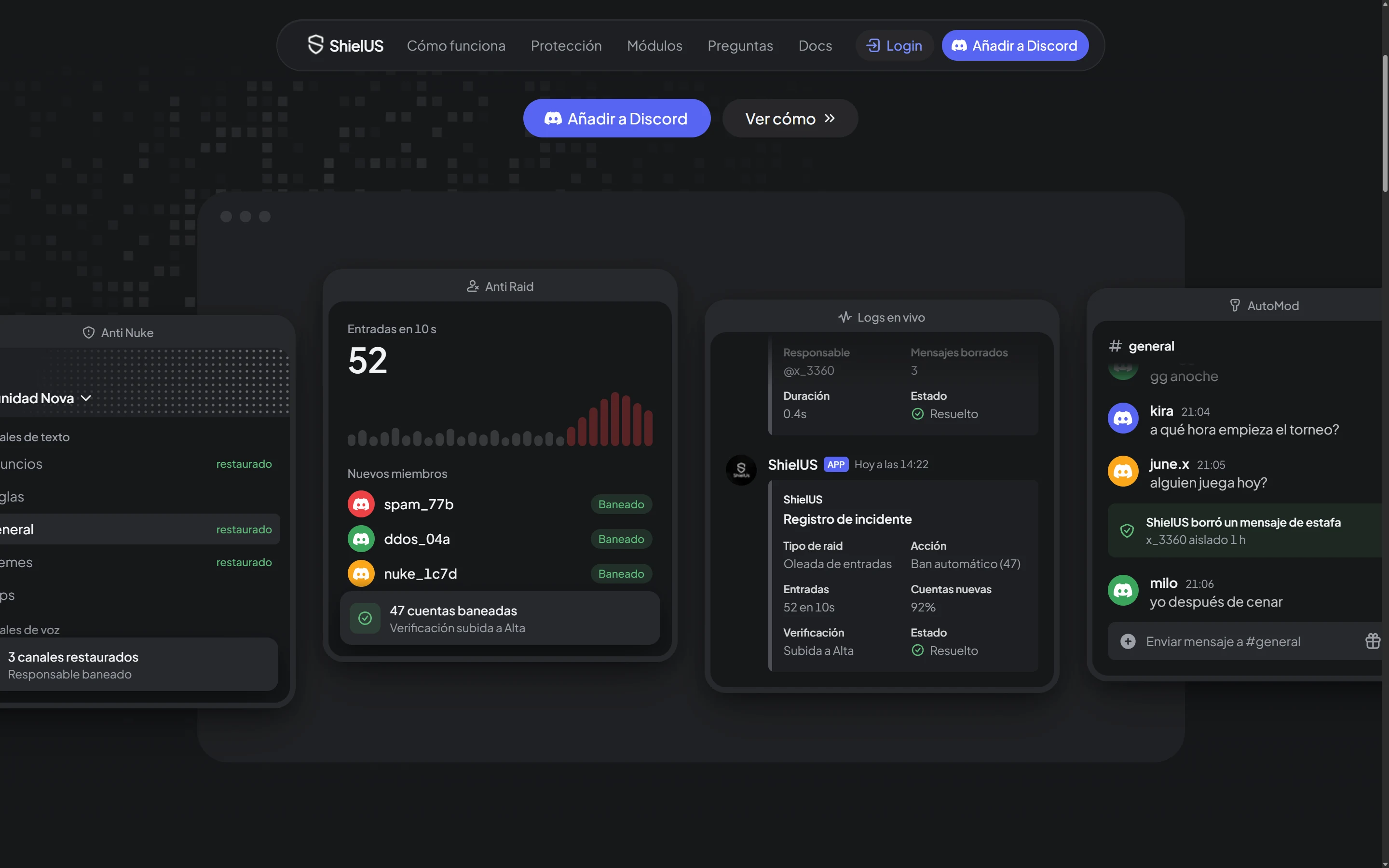Viewport: 1389px width, 868px height.
Task: Click the Anti Raid user icon
Action: coord(472,286)
